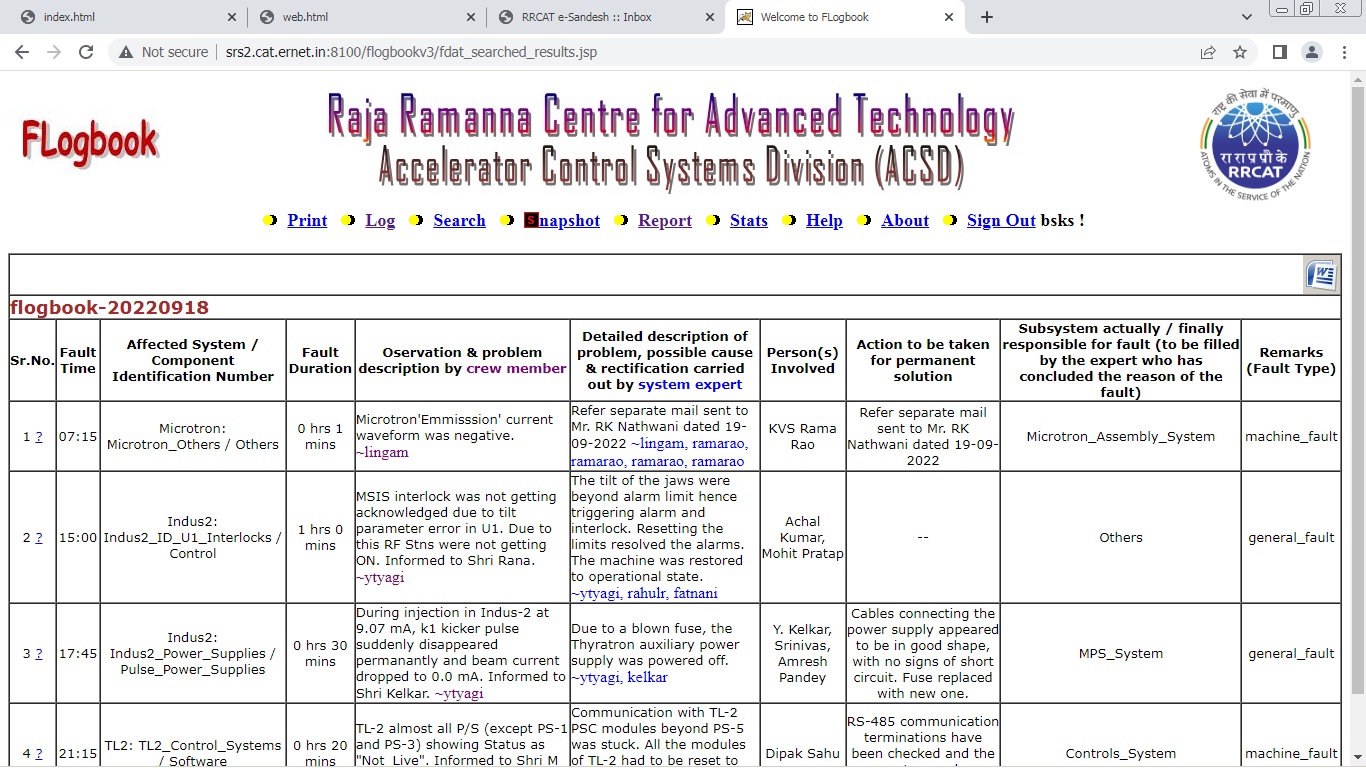This screenshot has width=1366, height=768.
Task: Click the Person(s) Involved column header
Action: [x=803, y=360]
